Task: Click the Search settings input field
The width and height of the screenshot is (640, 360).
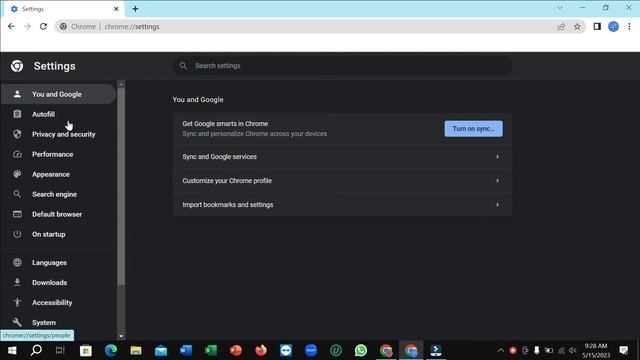Action: pos(343,66)
